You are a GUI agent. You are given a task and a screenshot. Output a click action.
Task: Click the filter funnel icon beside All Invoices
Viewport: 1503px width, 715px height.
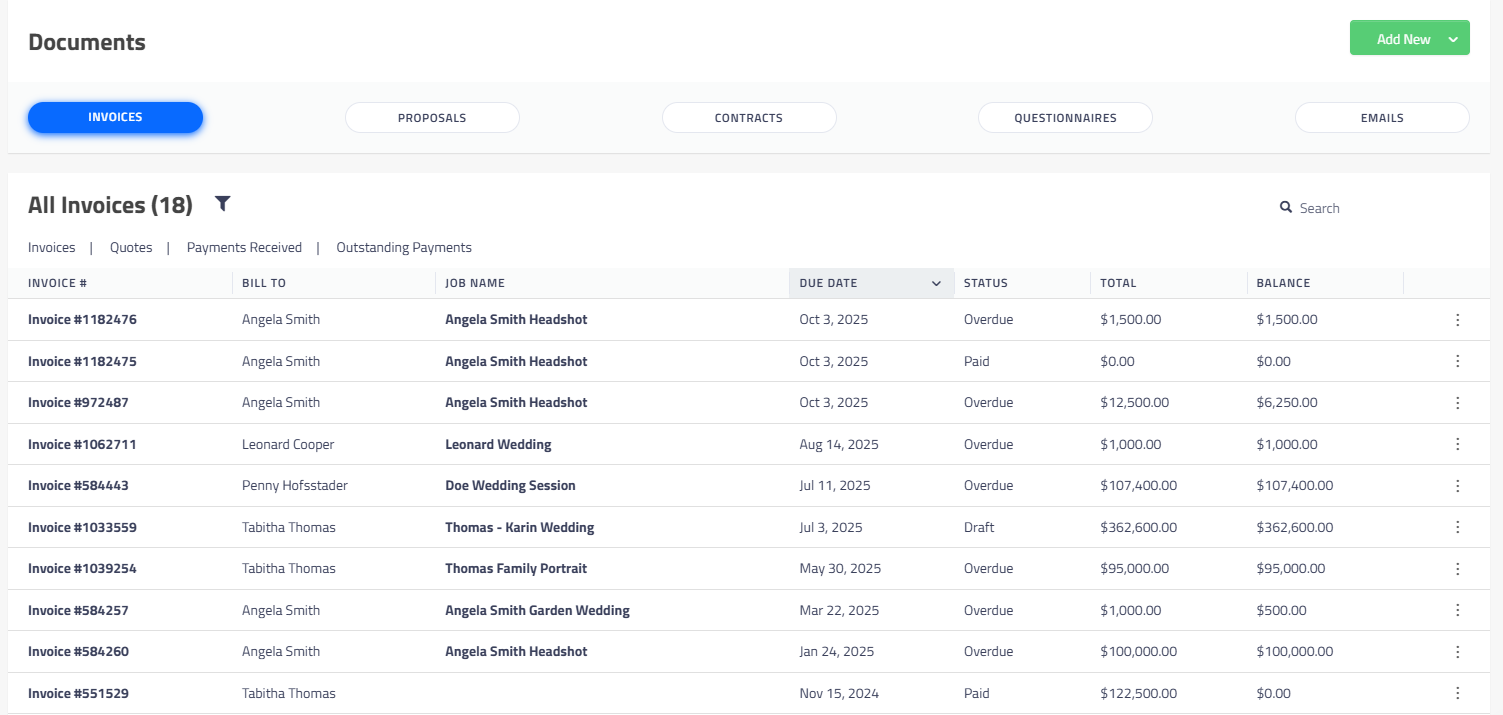(x=223, y=204)
